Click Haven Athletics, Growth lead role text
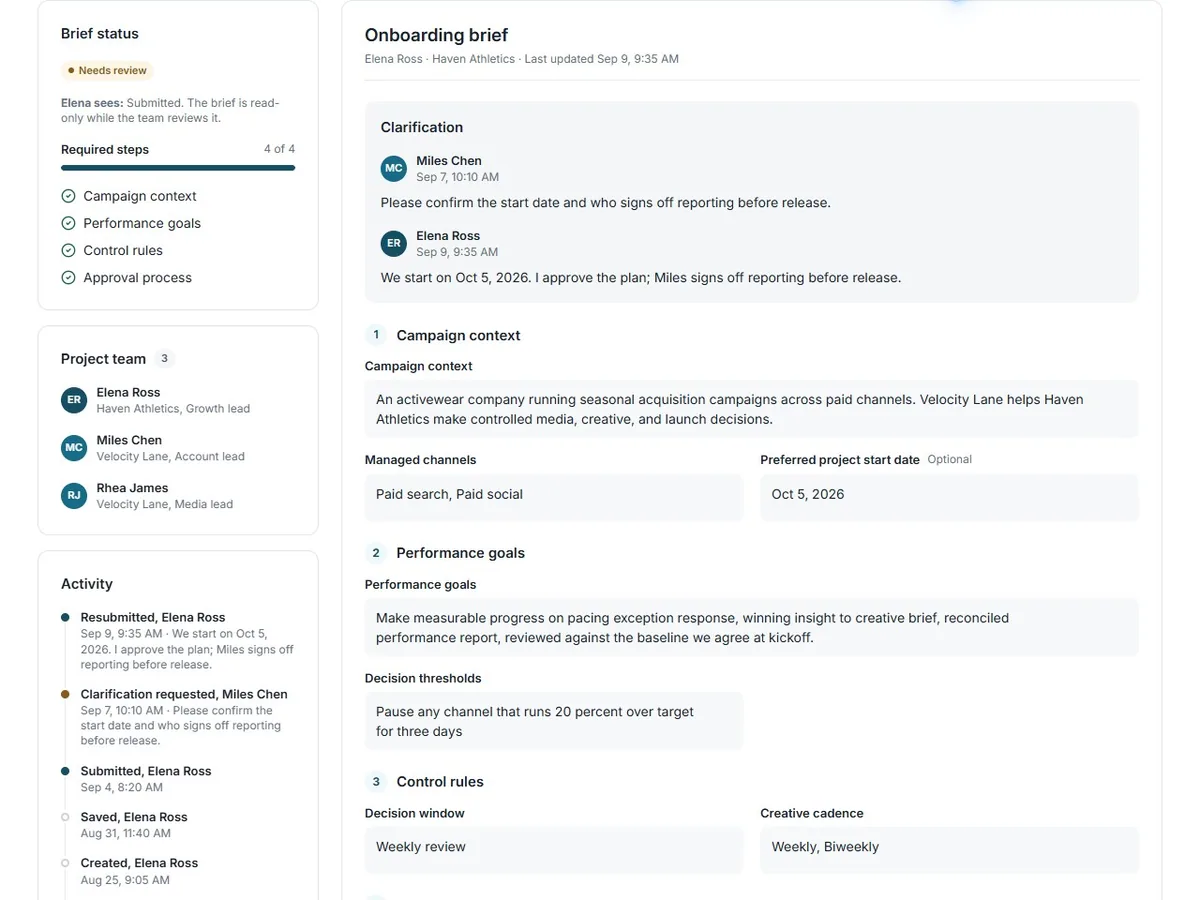 click(173, 408)
